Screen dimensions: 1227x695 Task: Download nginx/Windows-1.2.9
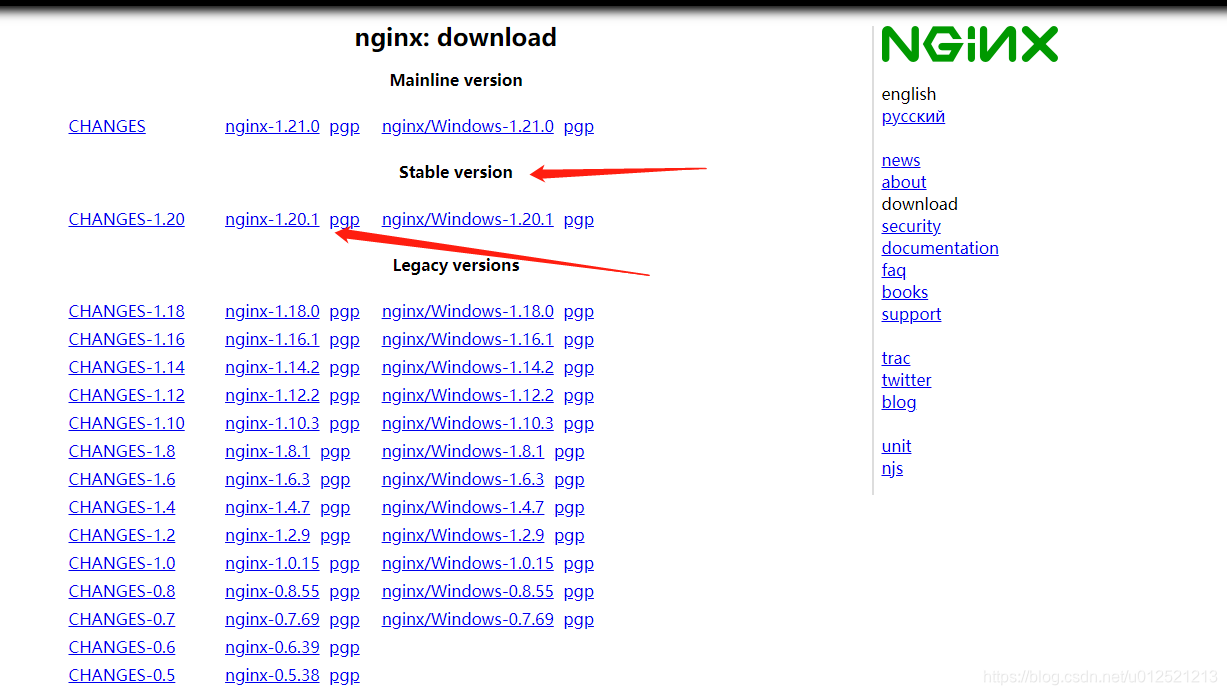(x=463, y=536)
